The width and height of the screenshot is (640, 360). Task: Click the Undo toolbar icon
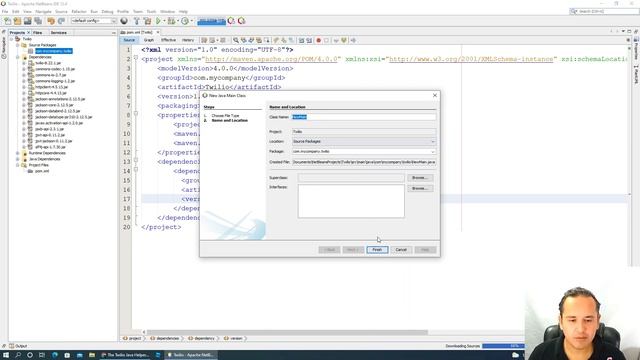point(51,21)
